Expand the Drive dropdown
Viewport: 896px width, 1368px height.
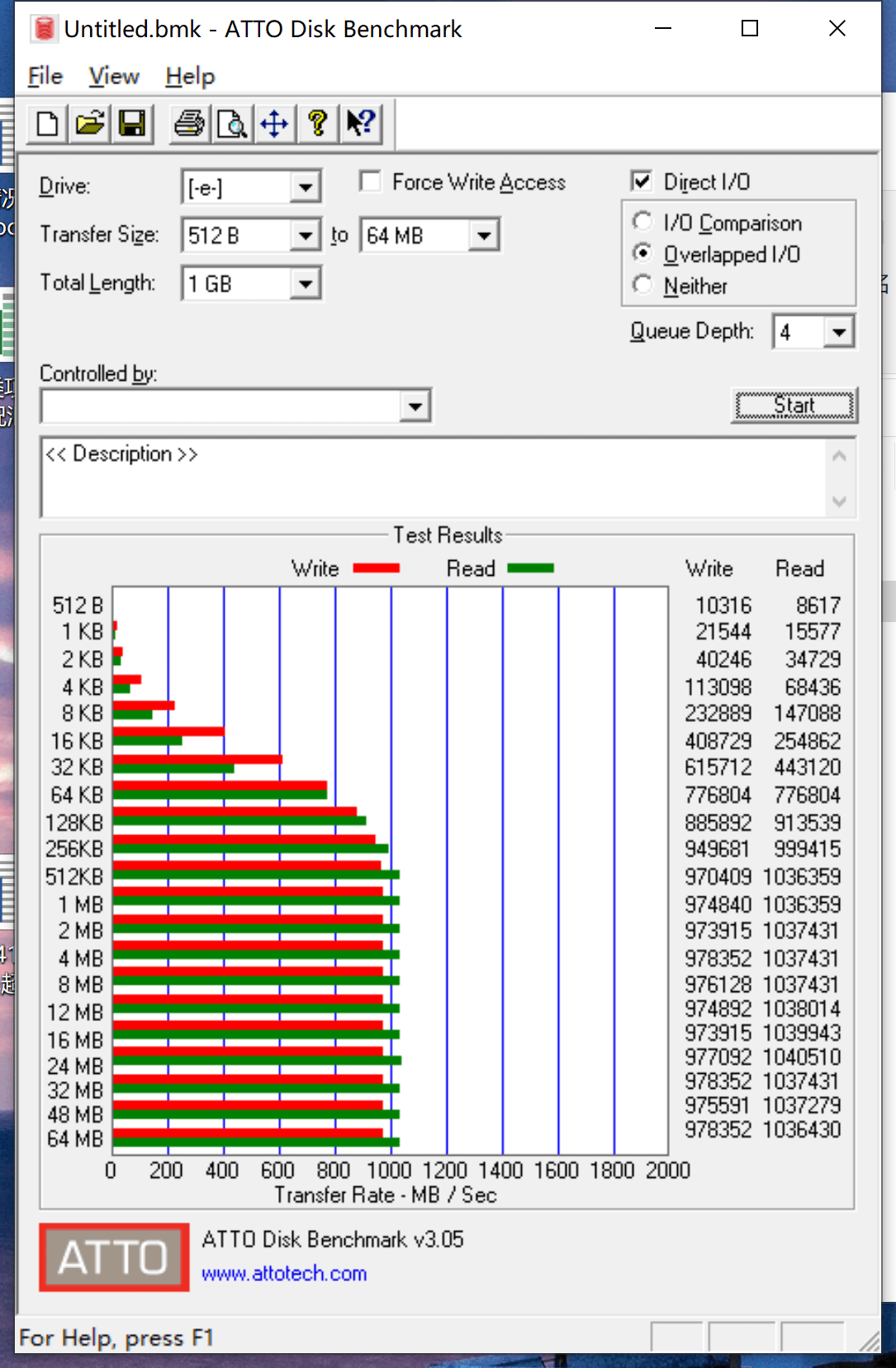coord(305,188)
